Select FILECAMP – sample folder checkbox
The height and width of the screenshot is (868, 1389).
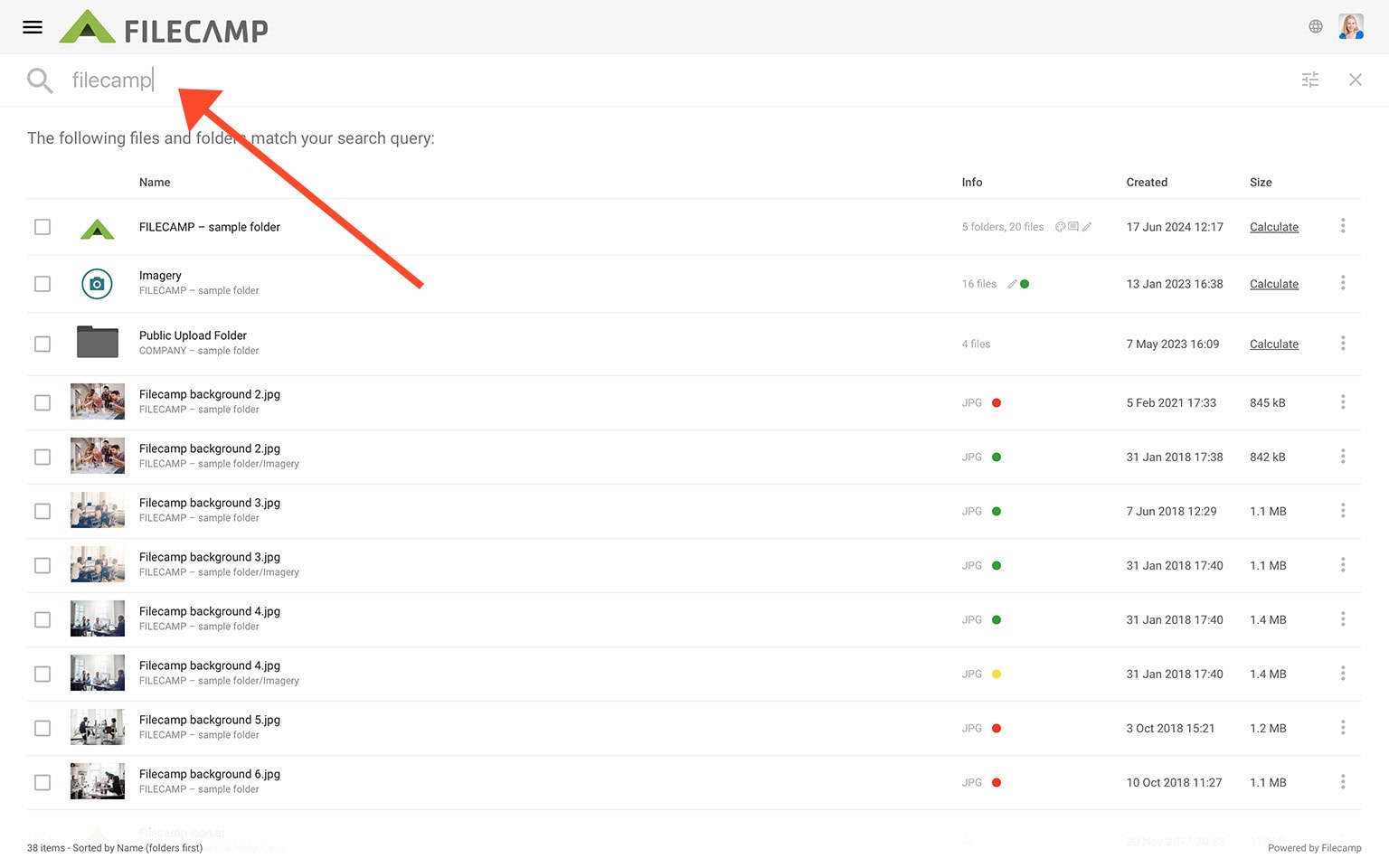pyautogui.click(x=43, y=227)
